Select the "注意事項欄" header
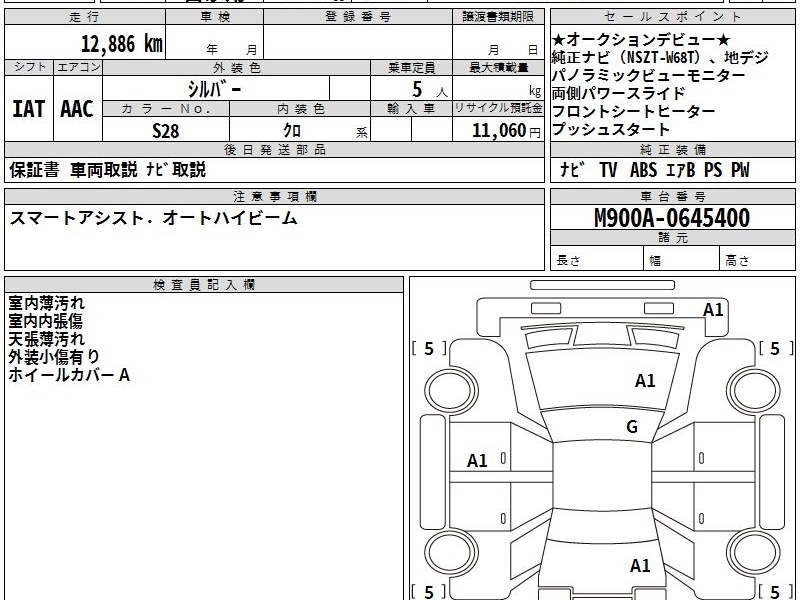 [x=274, y=196]
